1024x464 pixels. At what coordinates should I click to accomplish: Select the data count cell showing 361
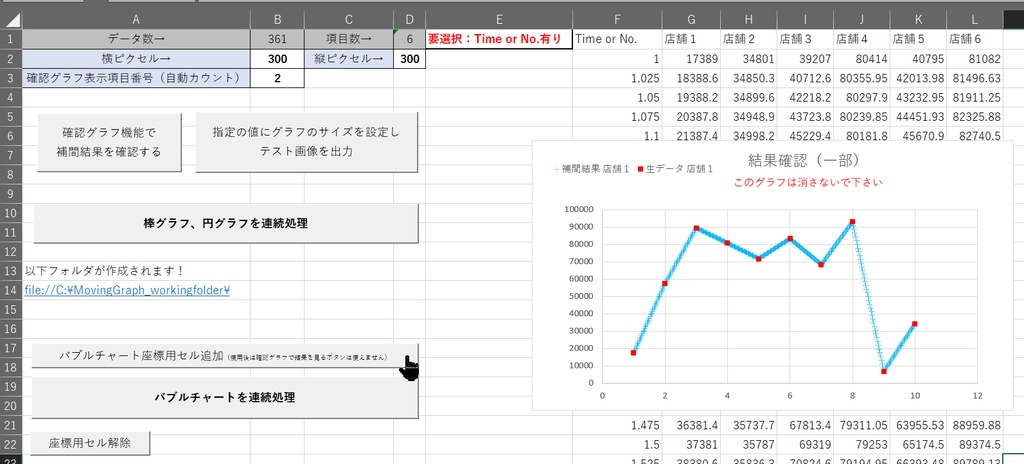277,39
